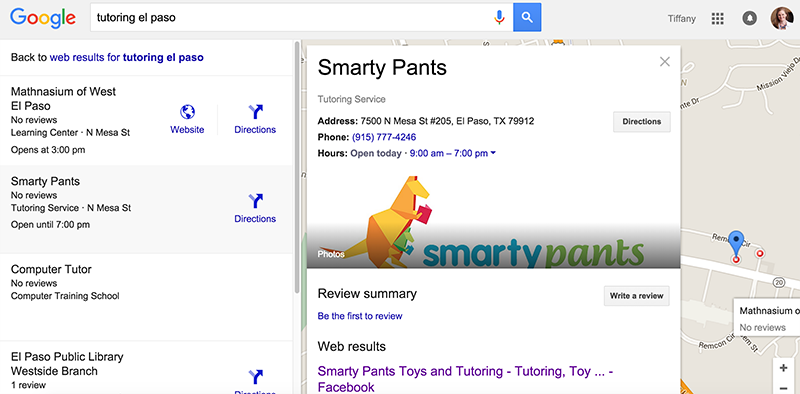Expand the hours dropdown arrow

click(493, 153)
